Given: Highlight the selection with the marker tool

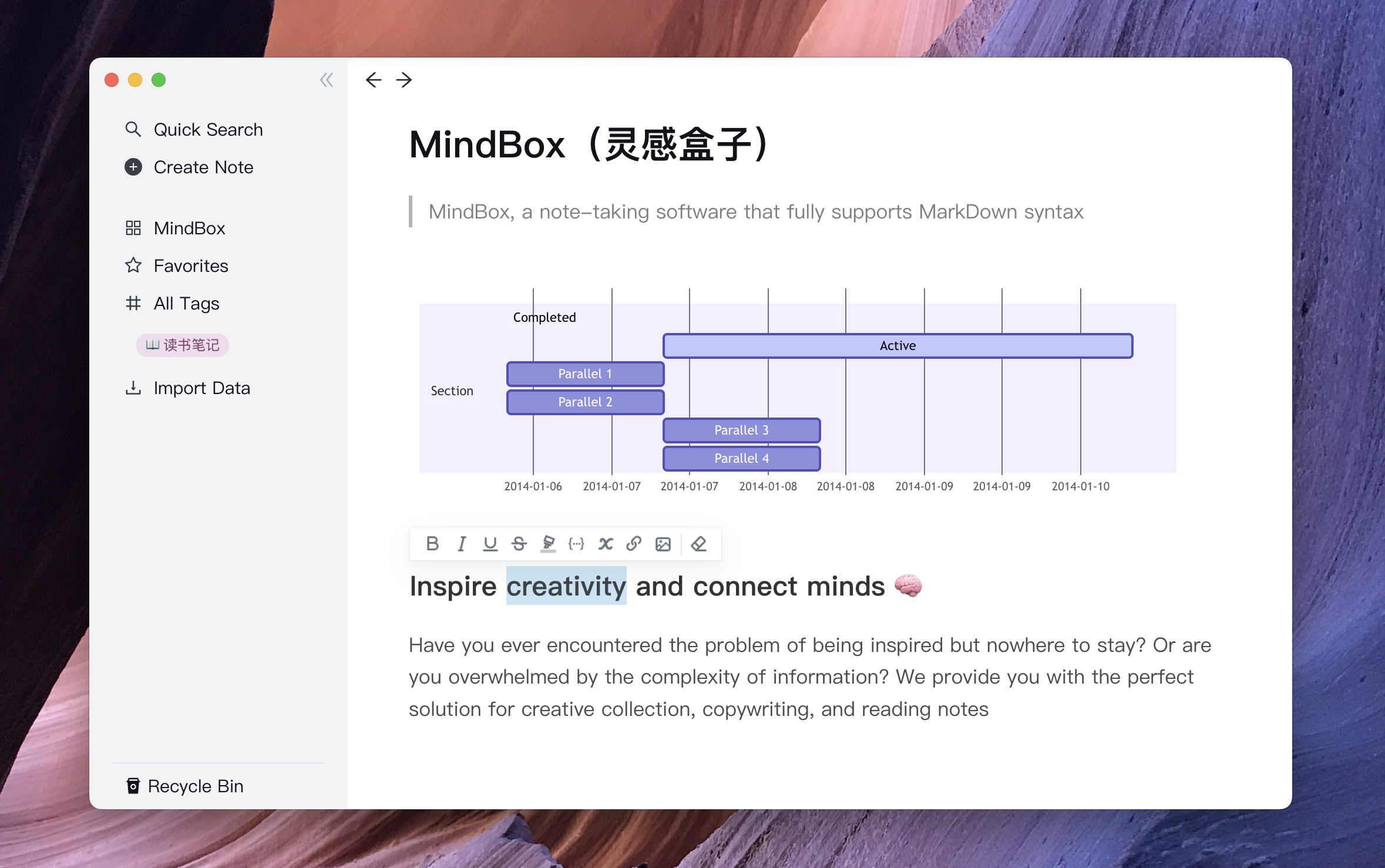Looking at the screenshot, I should click(x=547, y=544).
